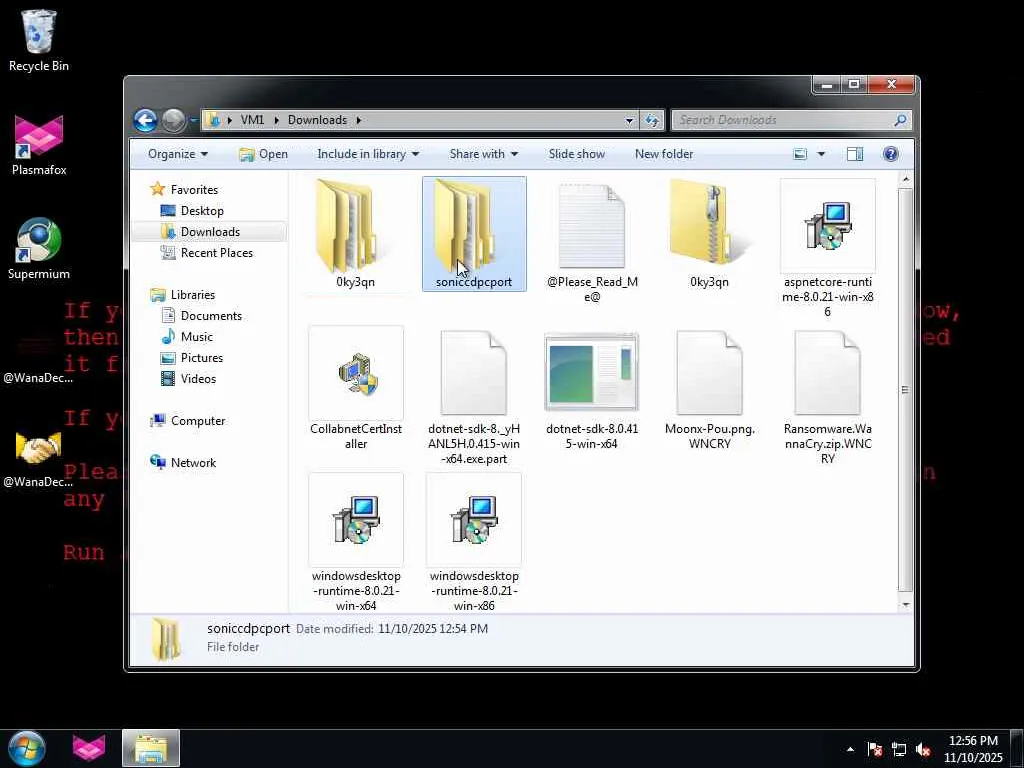Select Computer in navigation pane
Image resolution: width=1024 pixels, height=768 pixels.
[198, 421]
